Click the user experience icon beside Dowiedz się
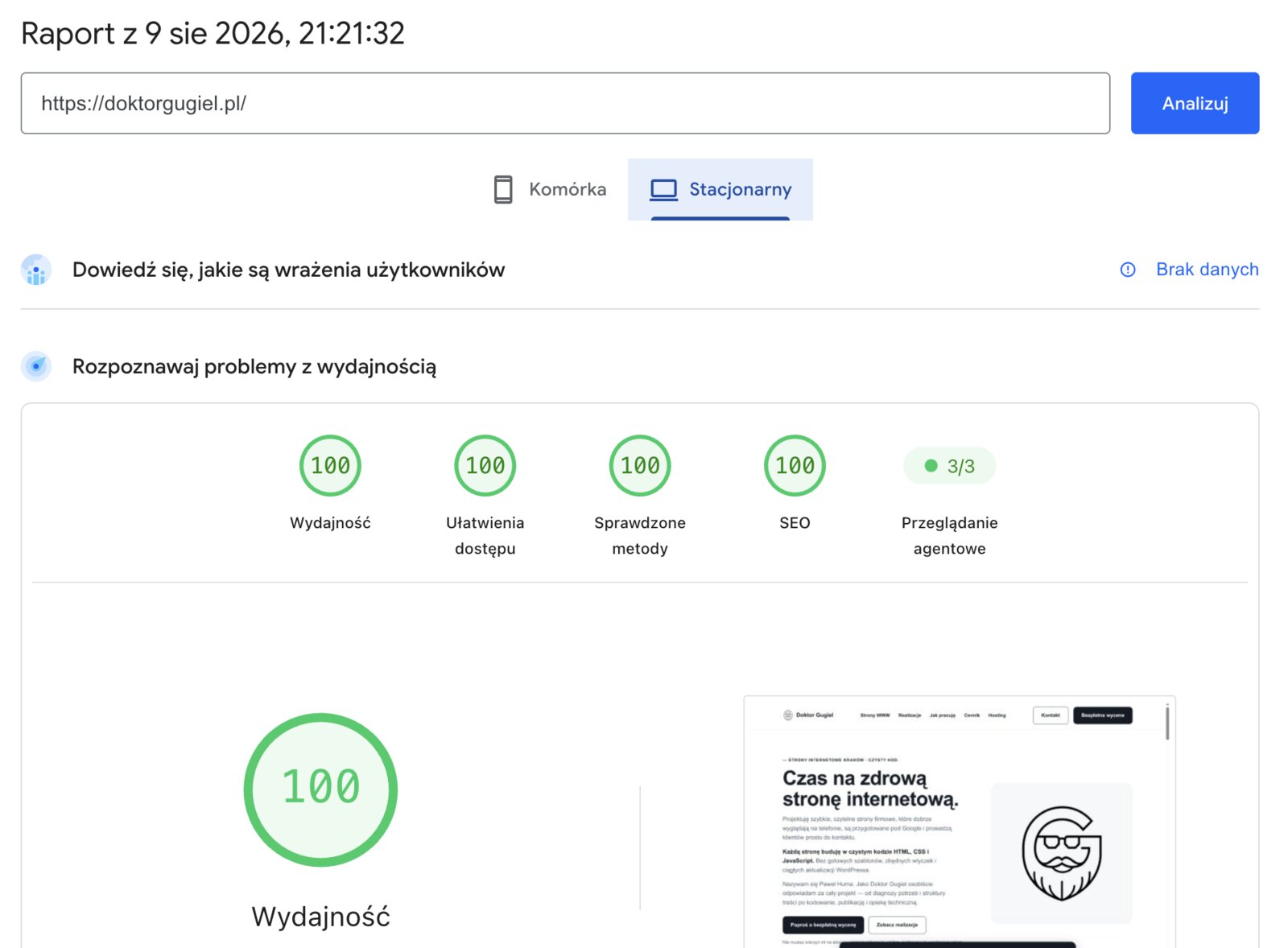 [36, 270]
